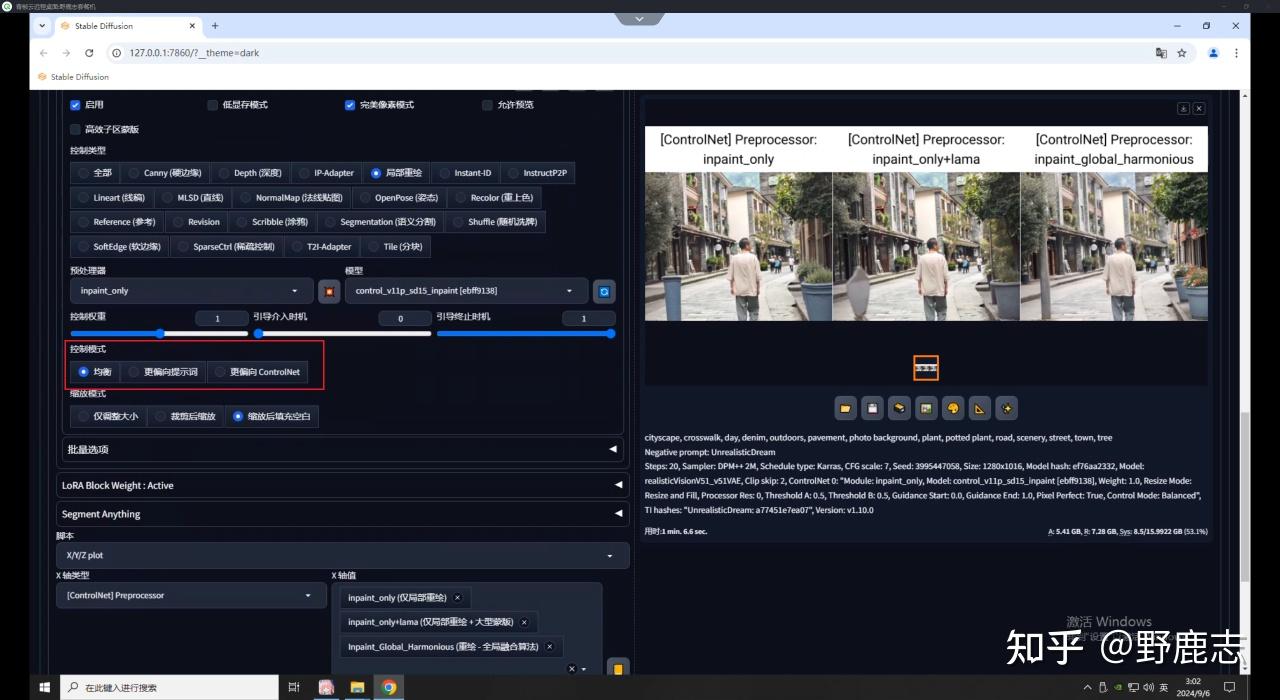Select the gallery thumbnail below the preview
The width and height of the screenshot is (1280, 700).
pos(925,368)
